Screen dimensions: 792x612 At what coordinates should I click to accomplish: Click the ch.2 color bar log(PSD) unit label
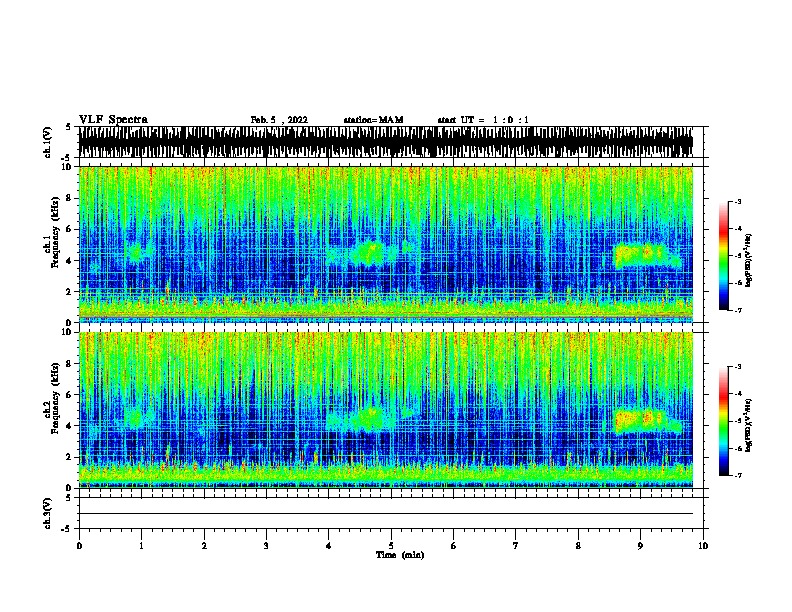click(748, 426)
